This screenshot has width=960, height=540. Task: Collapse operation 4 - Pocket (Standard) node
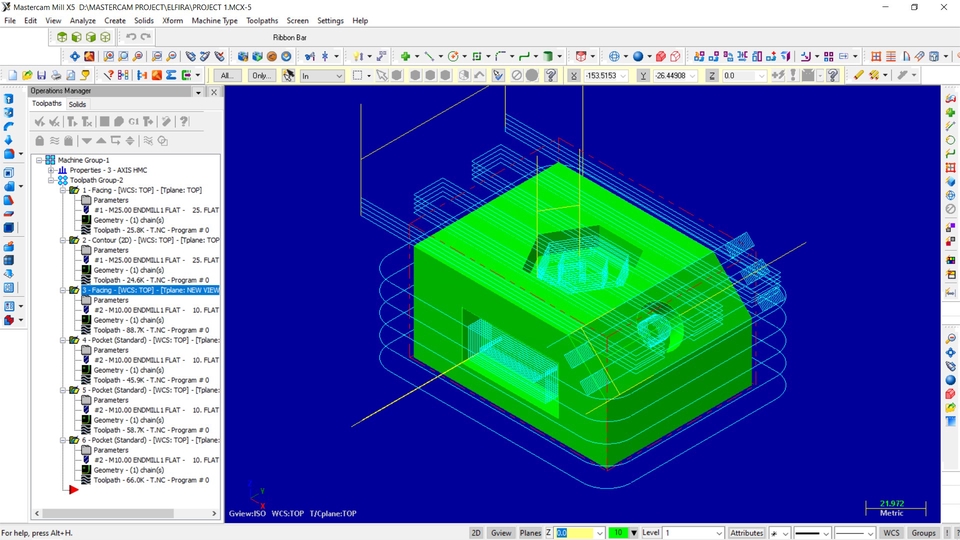click(63, 340)
